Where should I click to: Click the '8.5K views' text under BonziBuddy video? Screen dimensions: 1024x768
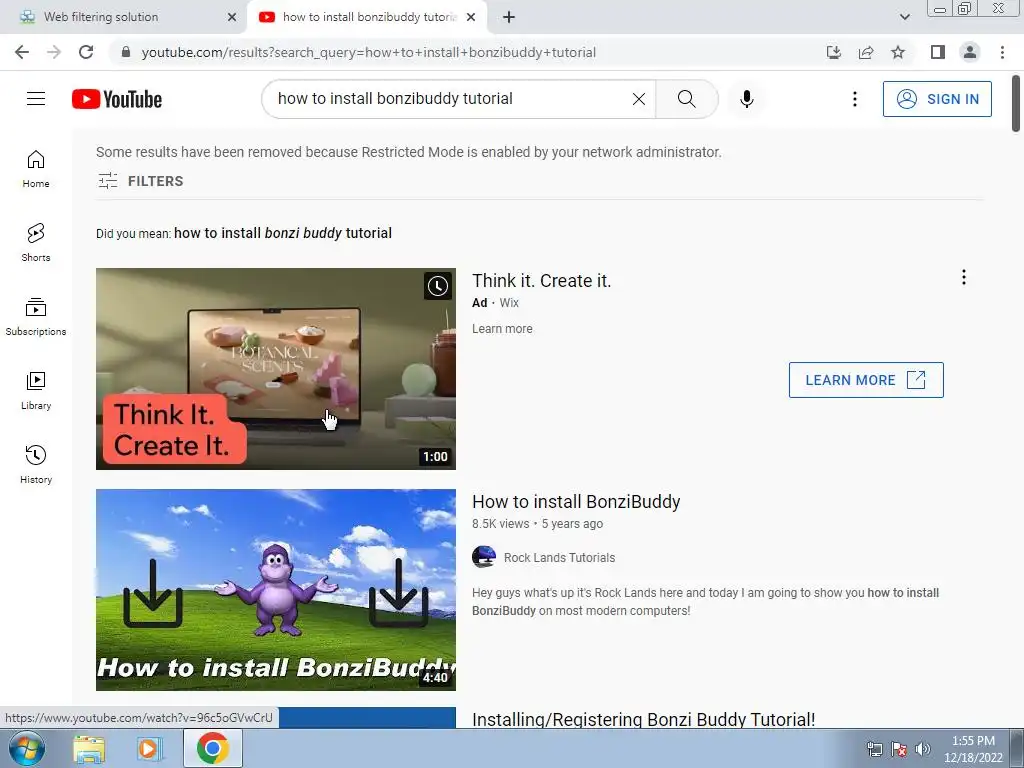(x=501, y=524)
